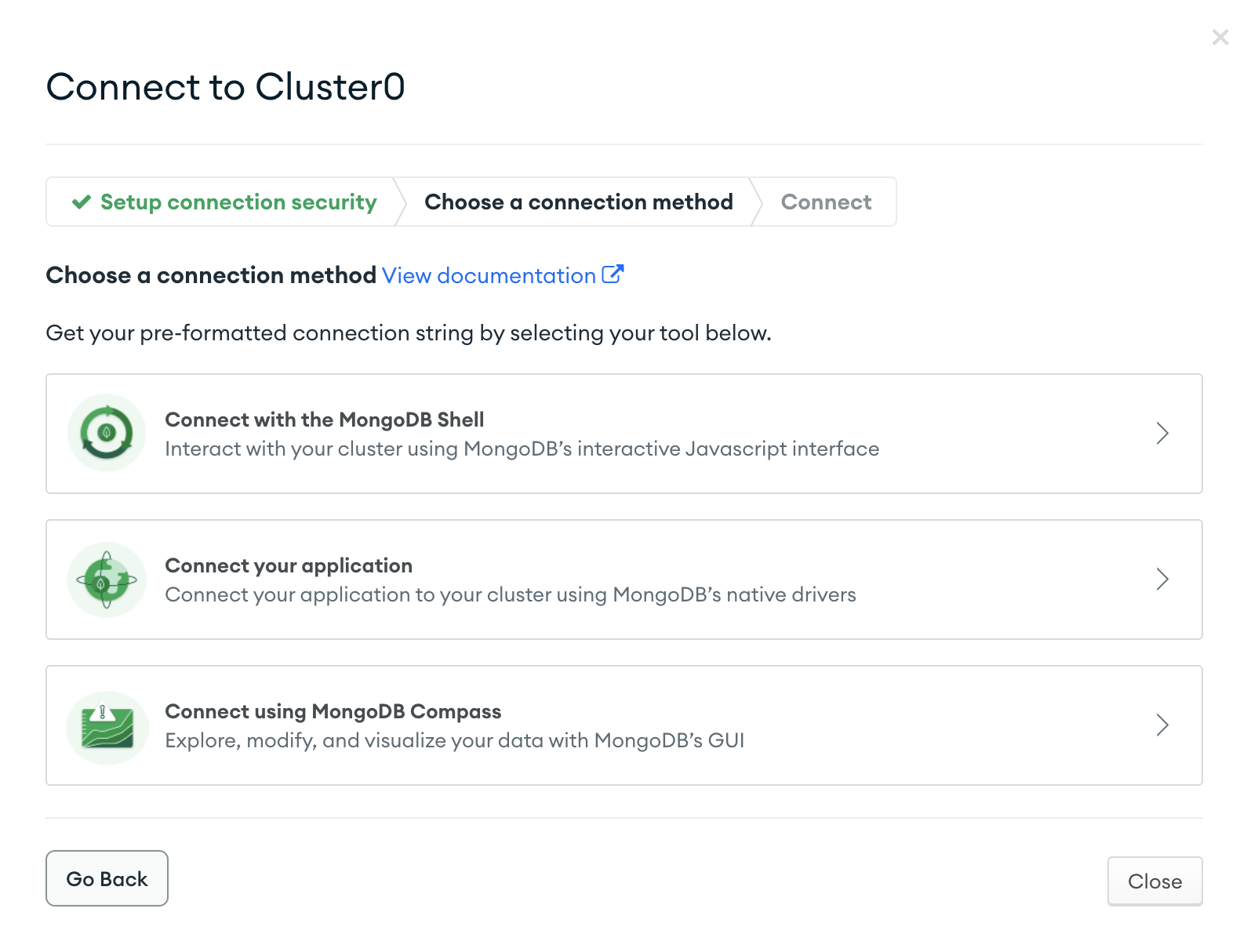1247x952 pixels.
Task: Dismiss the dialog with the X icon
Action: point(1220,36)
